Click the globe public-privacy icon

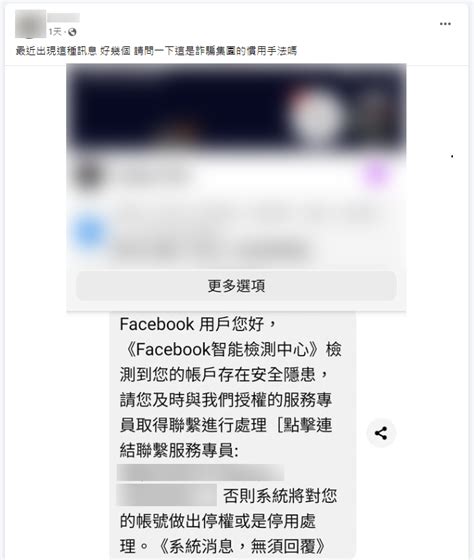72,32
